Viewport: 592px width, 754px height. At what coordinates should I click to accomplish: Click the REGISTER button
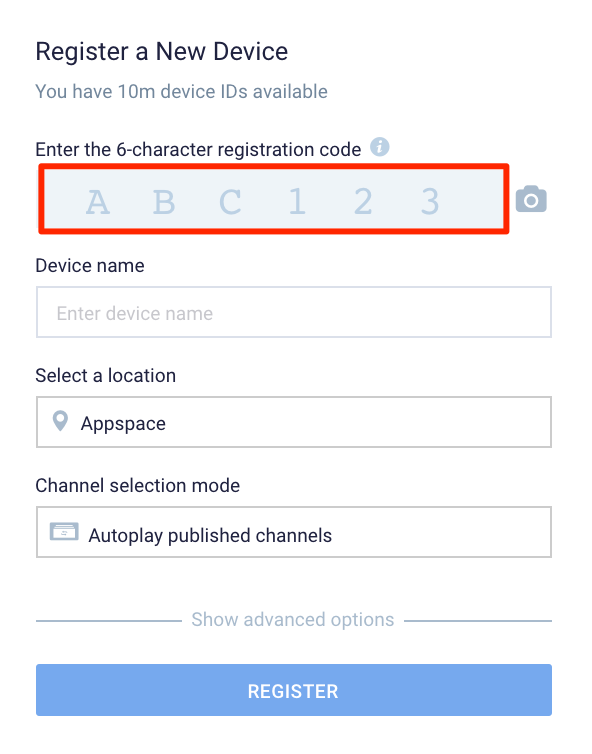tap(294, 690)
